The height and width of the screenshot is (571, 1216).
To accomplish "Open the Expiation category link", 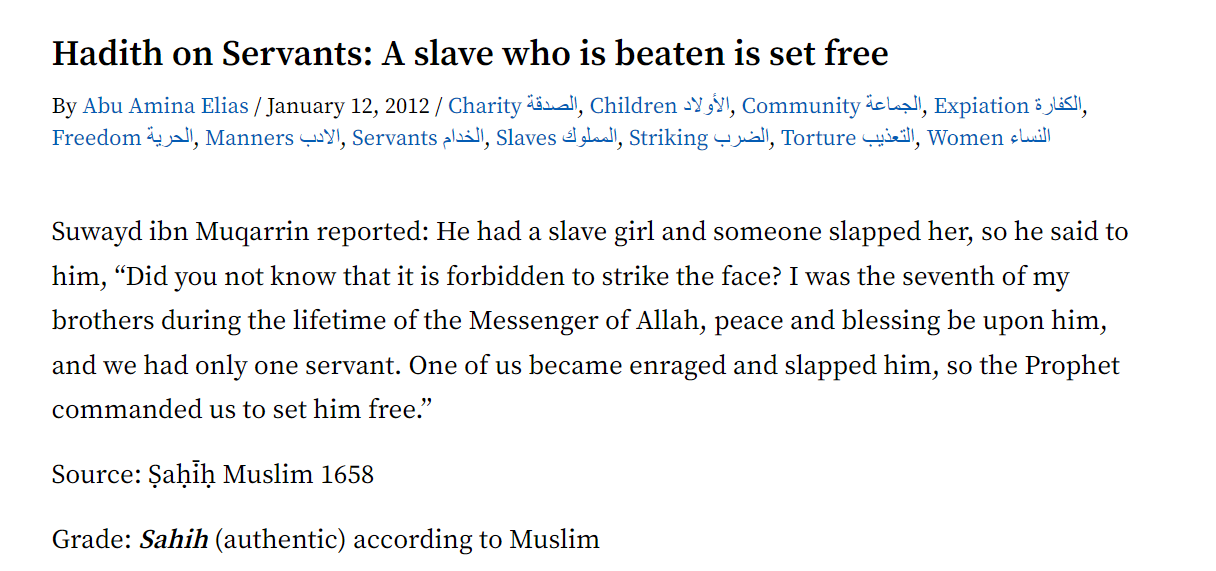I will (x=1008, y=106).
